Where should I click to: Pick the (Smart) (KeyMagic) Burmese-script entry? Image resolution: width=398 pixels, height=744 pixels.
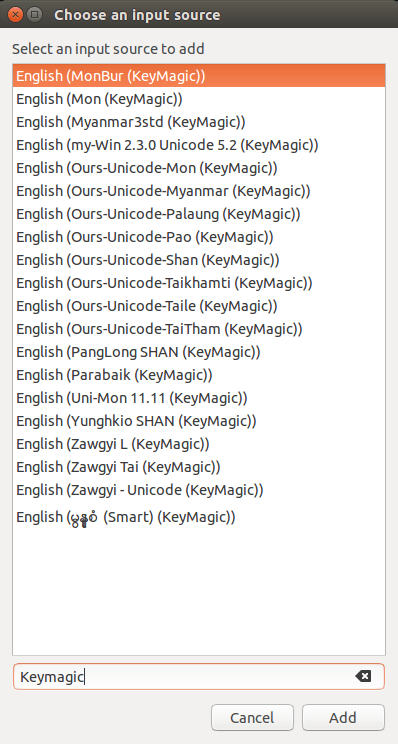tap(199, 517)
